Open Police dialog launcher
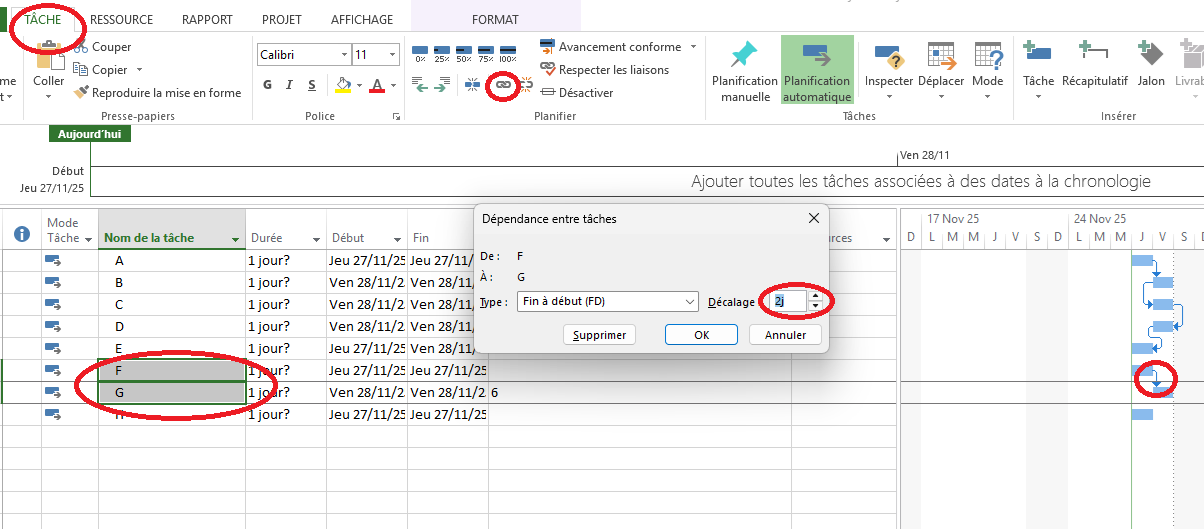 click(x=397, y=117)
